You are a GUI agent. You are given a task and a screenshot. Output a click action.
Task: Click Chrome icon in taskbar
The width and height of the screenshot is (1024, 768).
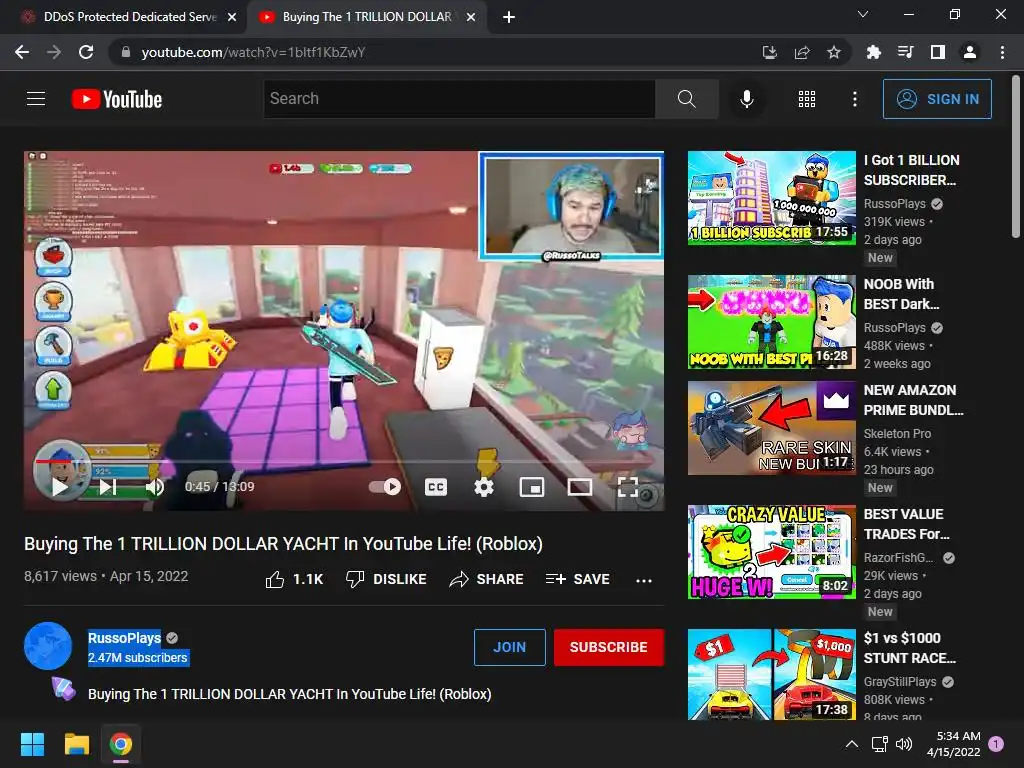(121, 744)
